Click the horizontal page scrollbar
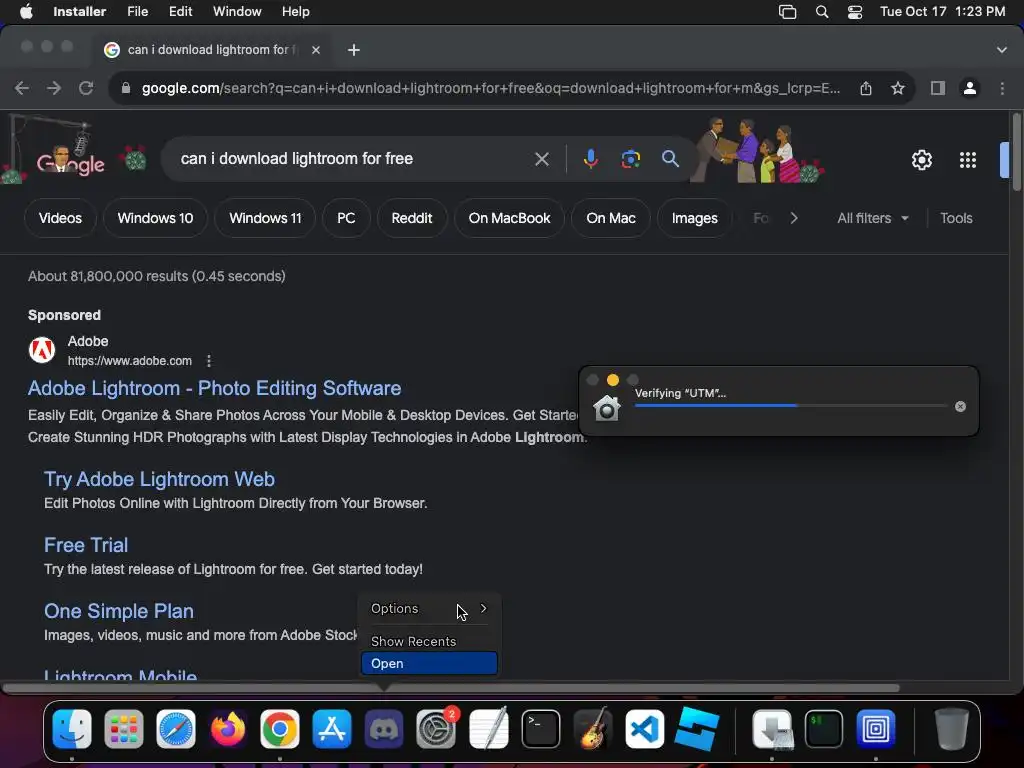The height and width of the screenshot is (768, 1024). pos(451,688)
